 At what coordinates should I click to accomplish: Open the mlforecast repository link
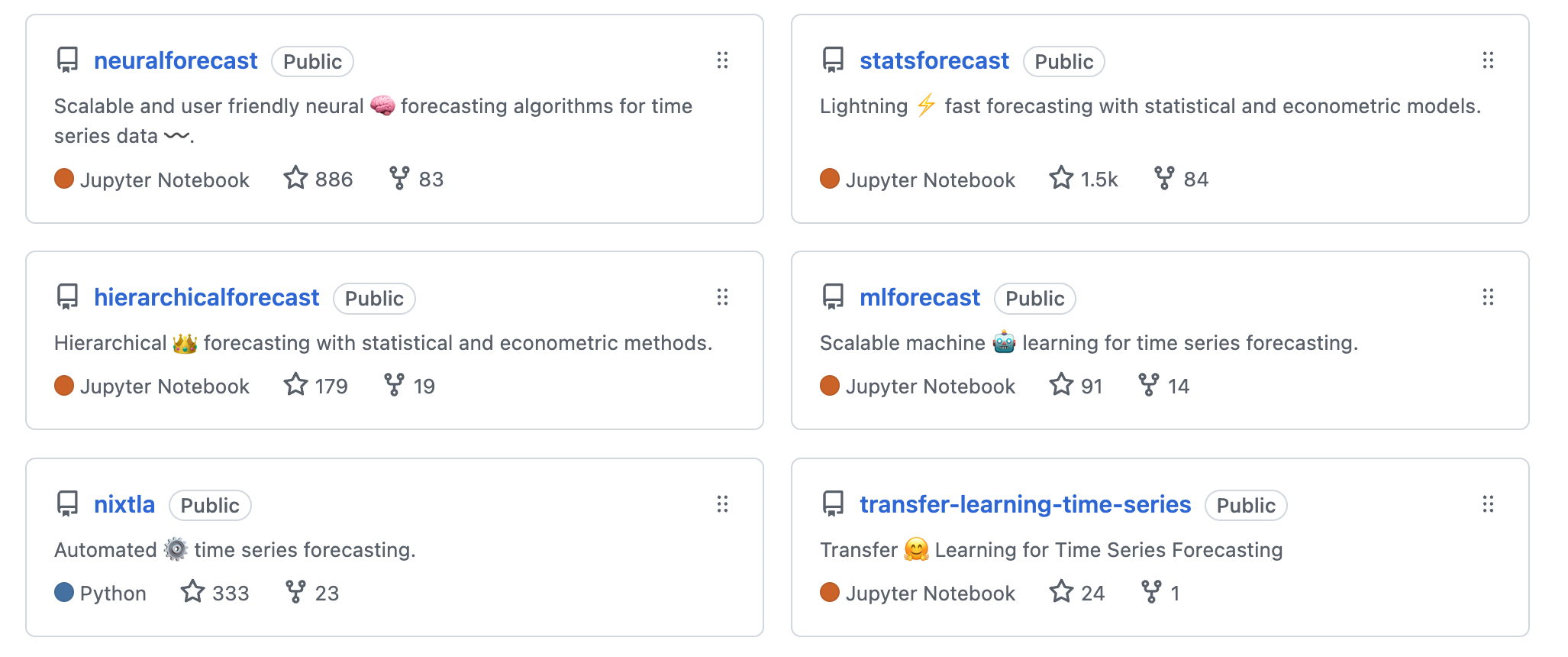(x=920, y=298)
